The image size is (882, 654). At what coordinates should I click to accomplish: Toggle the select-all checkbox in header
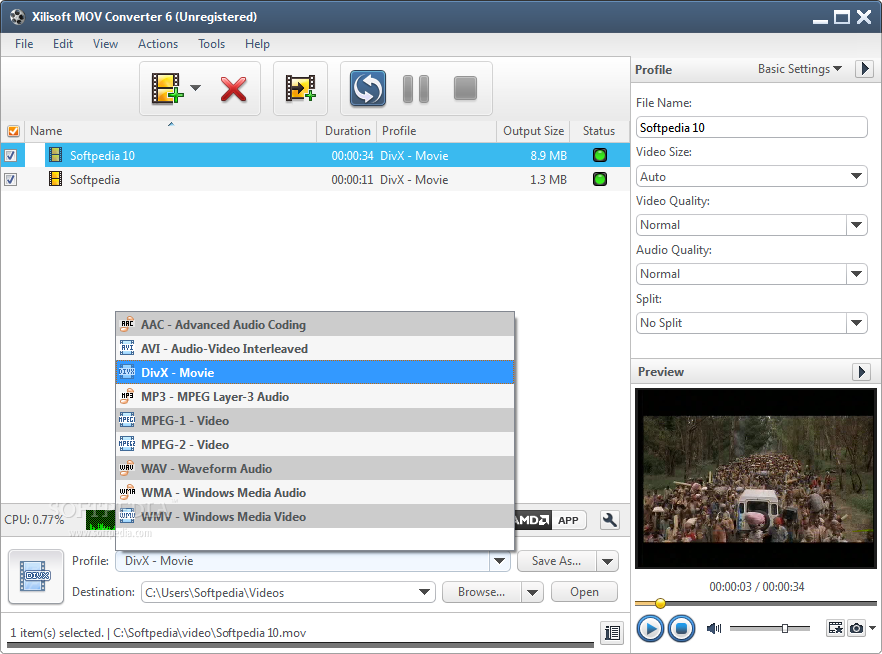pos(13,131)
